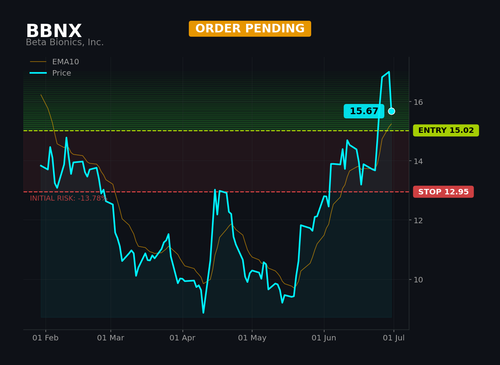The width and height of the screenshot is (500, 365).
Task: Click the 01 Jul x-axis label
Action: 394,338
